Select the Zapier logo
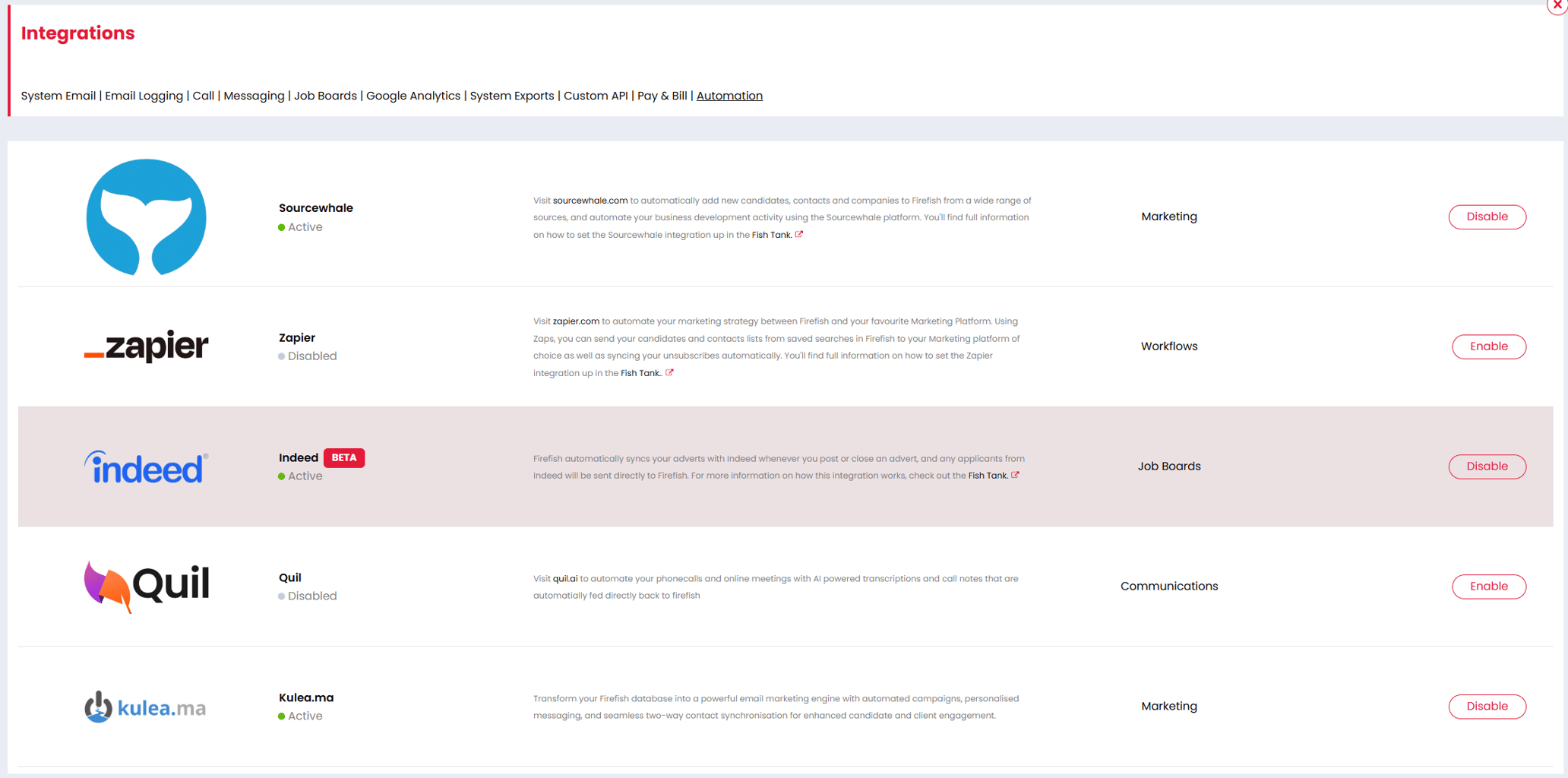 [146, 346]
